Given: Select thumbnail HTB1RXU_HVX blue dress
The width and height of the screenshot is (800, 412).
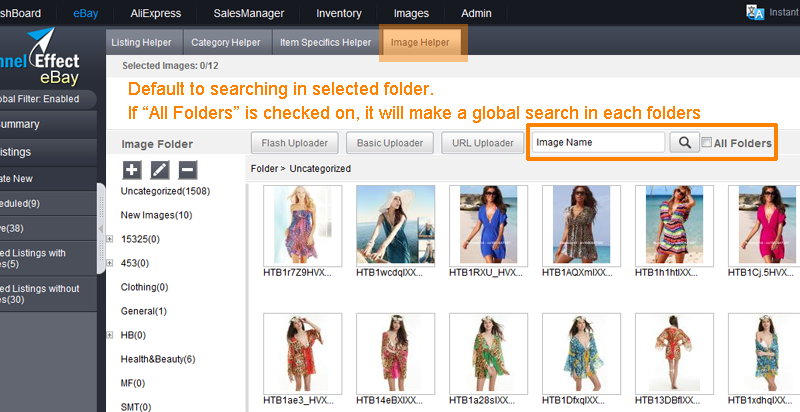Looking at the screenshot, I should pyautogui.click(x=488, y=225).
